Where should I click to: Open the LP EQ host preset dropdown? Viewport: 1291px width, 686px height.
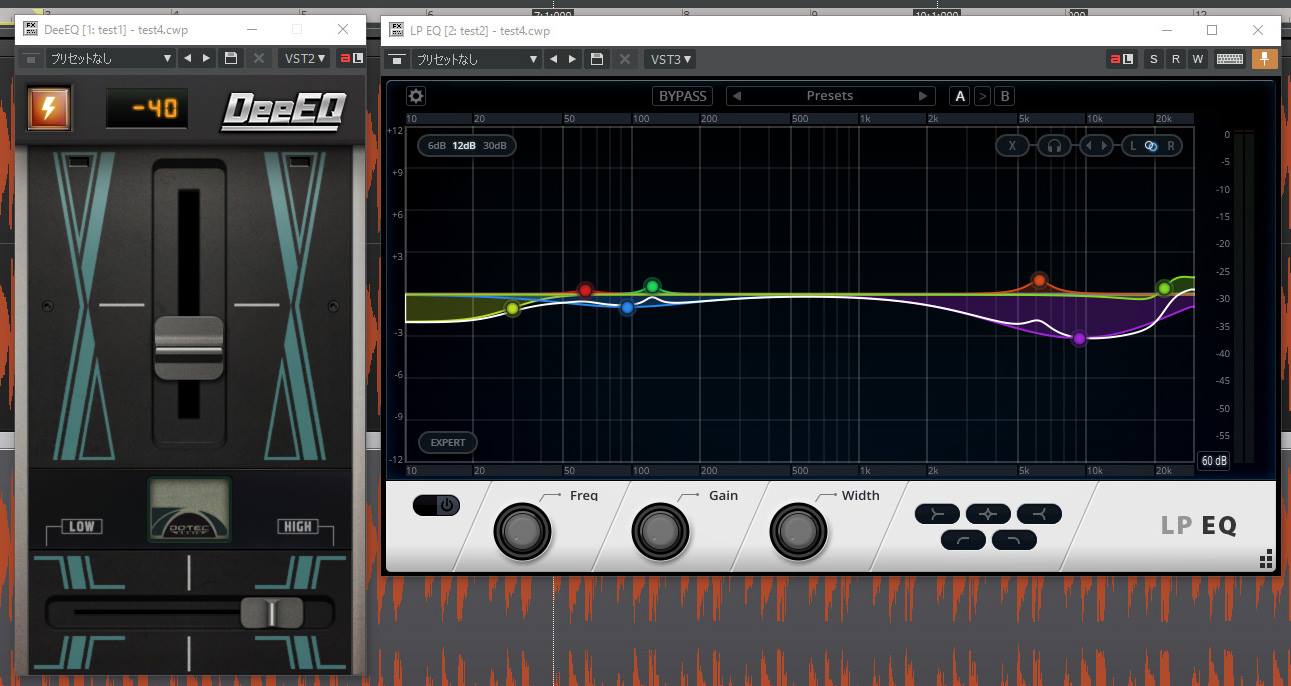(478, 59)
